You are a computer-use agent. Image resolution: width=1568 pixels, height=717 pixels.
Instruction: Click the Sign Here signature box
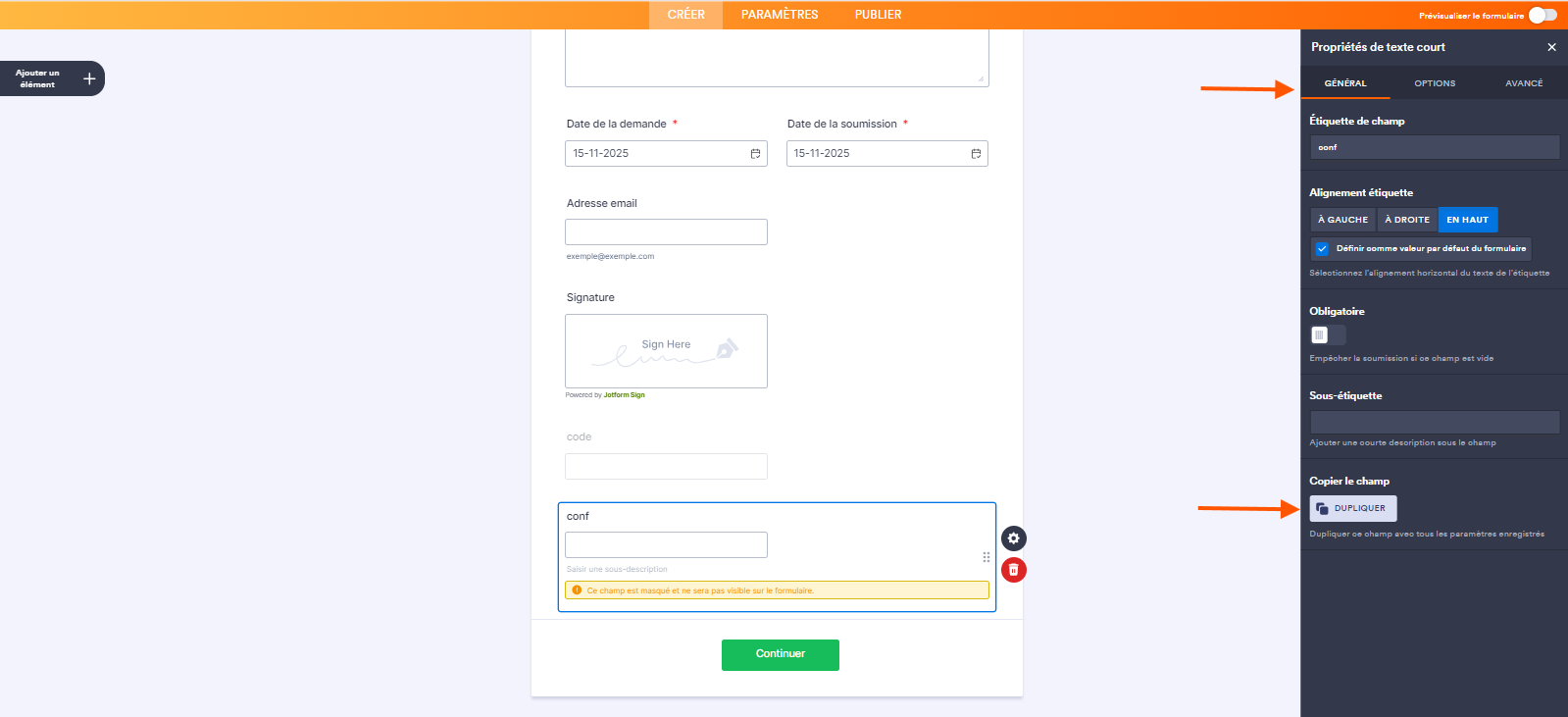coord(666,351)
